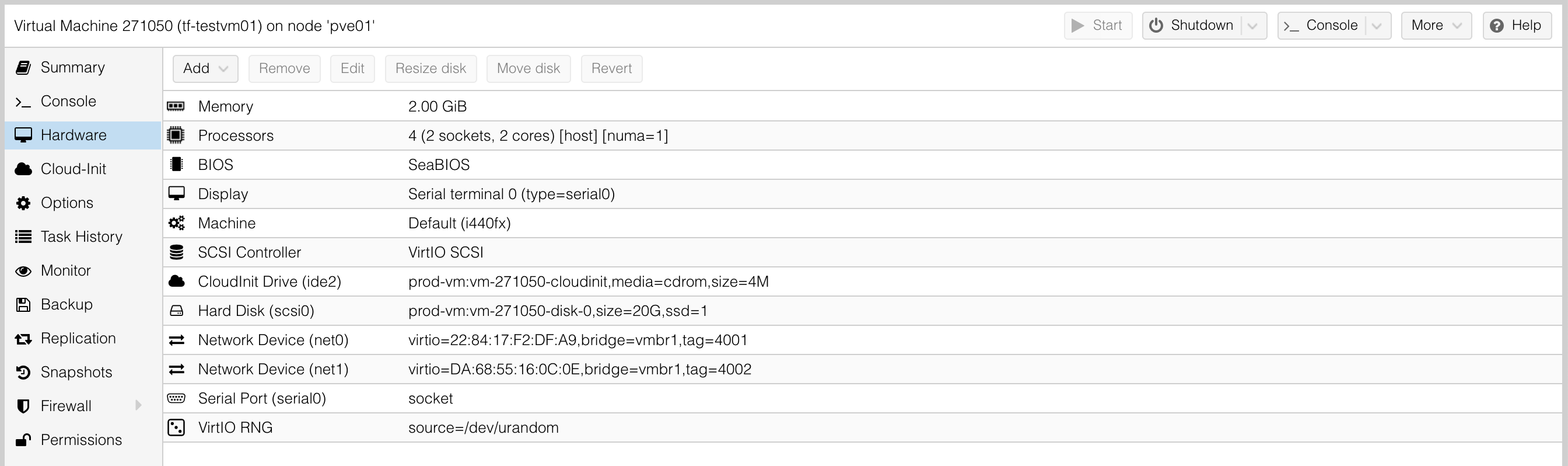Click the Hard Disk scsi0 icon
Image resolution: width=1568 pixels, height=466 pixels.
click(x=177, y=311)
